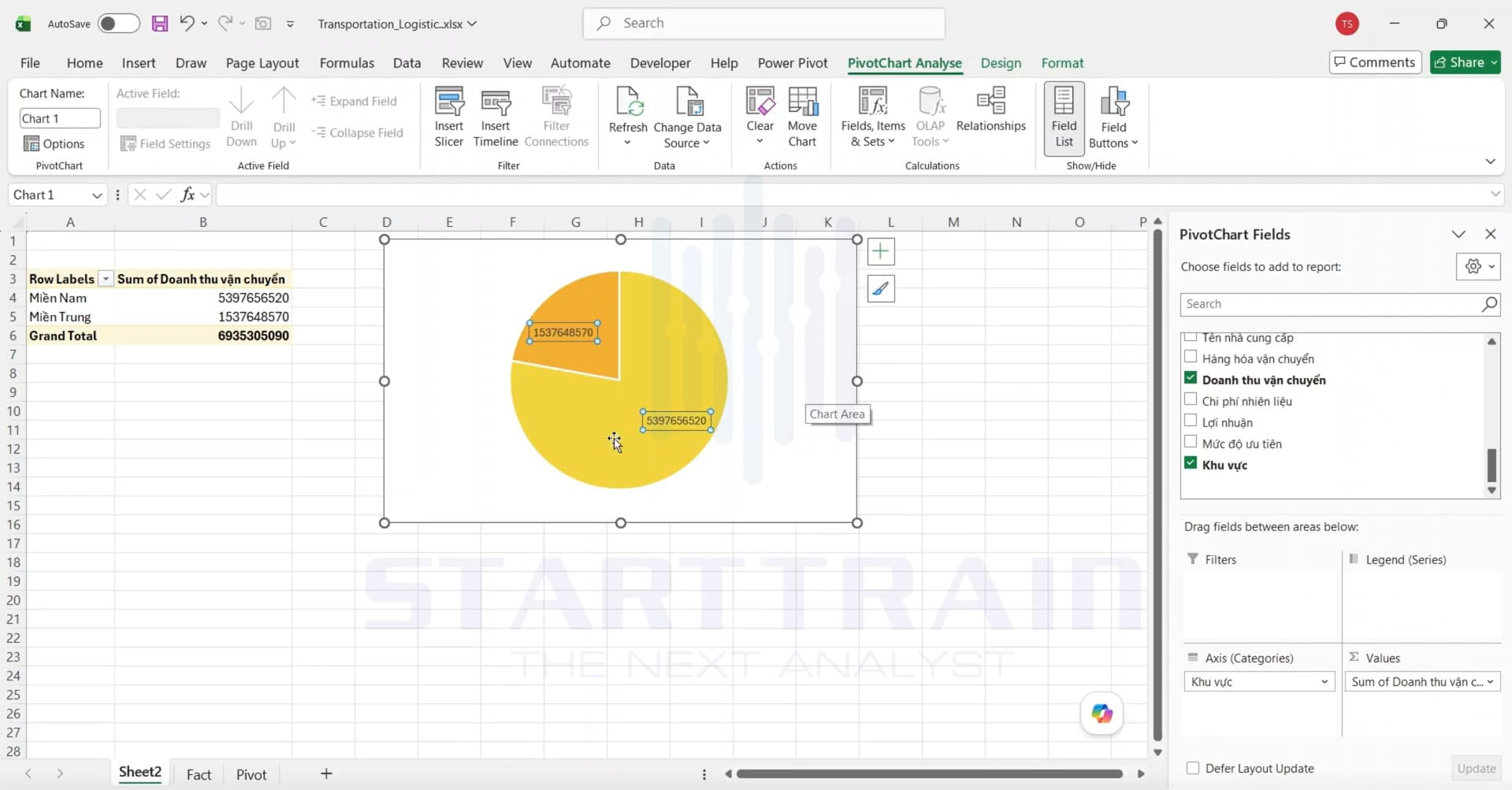Enable Defer Layout Update checkbox
Screen dimensions: 1512x790
point(1193,768)
